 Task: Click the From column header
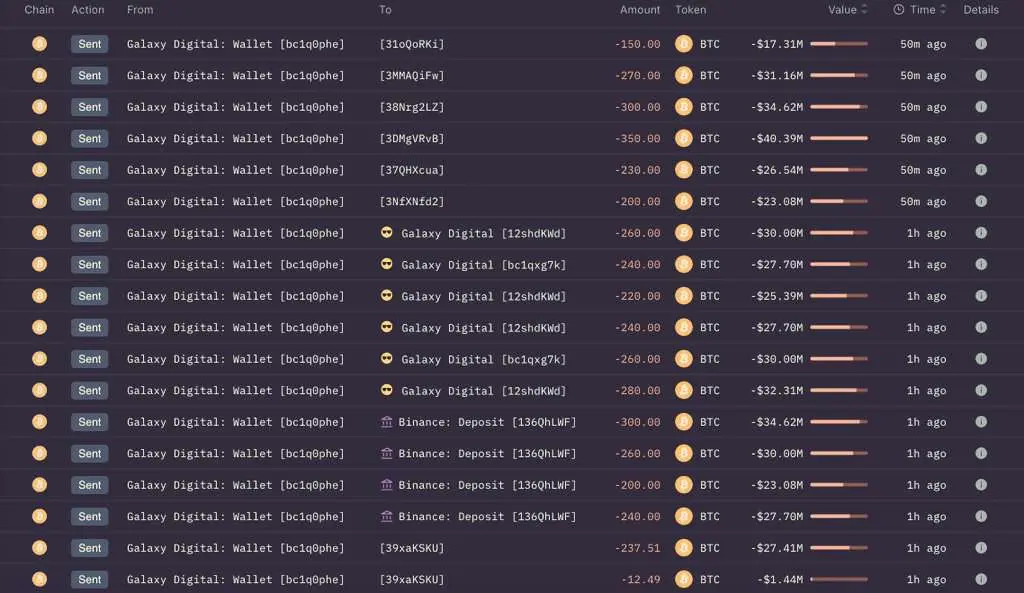[x=140, y=10]
